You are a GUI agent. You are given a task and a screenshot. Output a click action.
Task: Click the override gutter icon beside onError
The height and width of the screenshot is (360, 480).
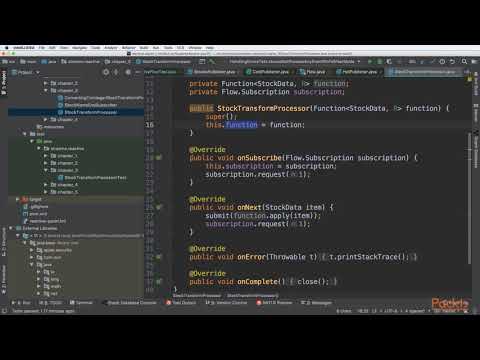[x=159, y=257]
